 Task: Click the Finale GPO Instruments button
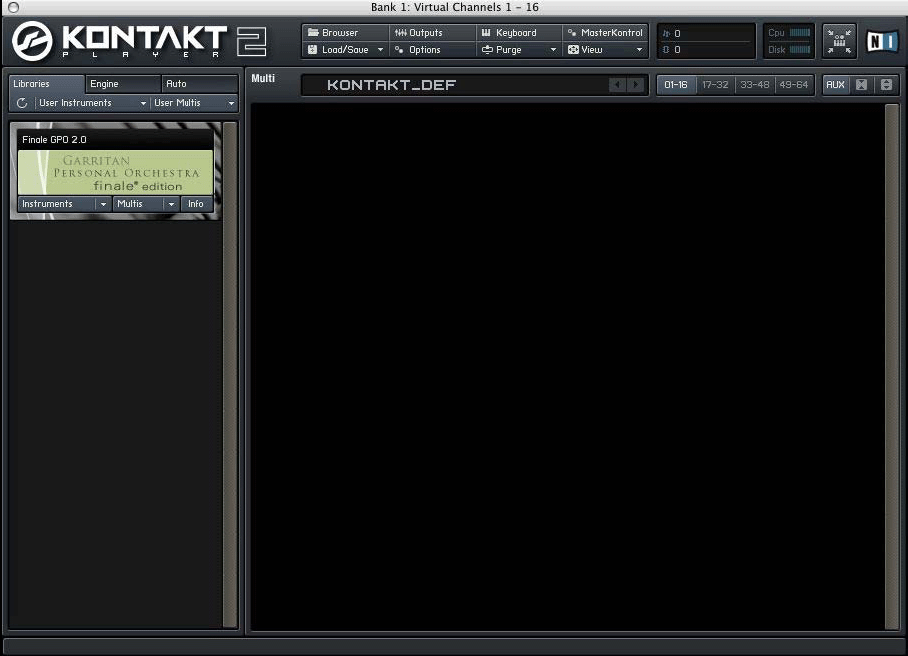click(x=56, y=204)
